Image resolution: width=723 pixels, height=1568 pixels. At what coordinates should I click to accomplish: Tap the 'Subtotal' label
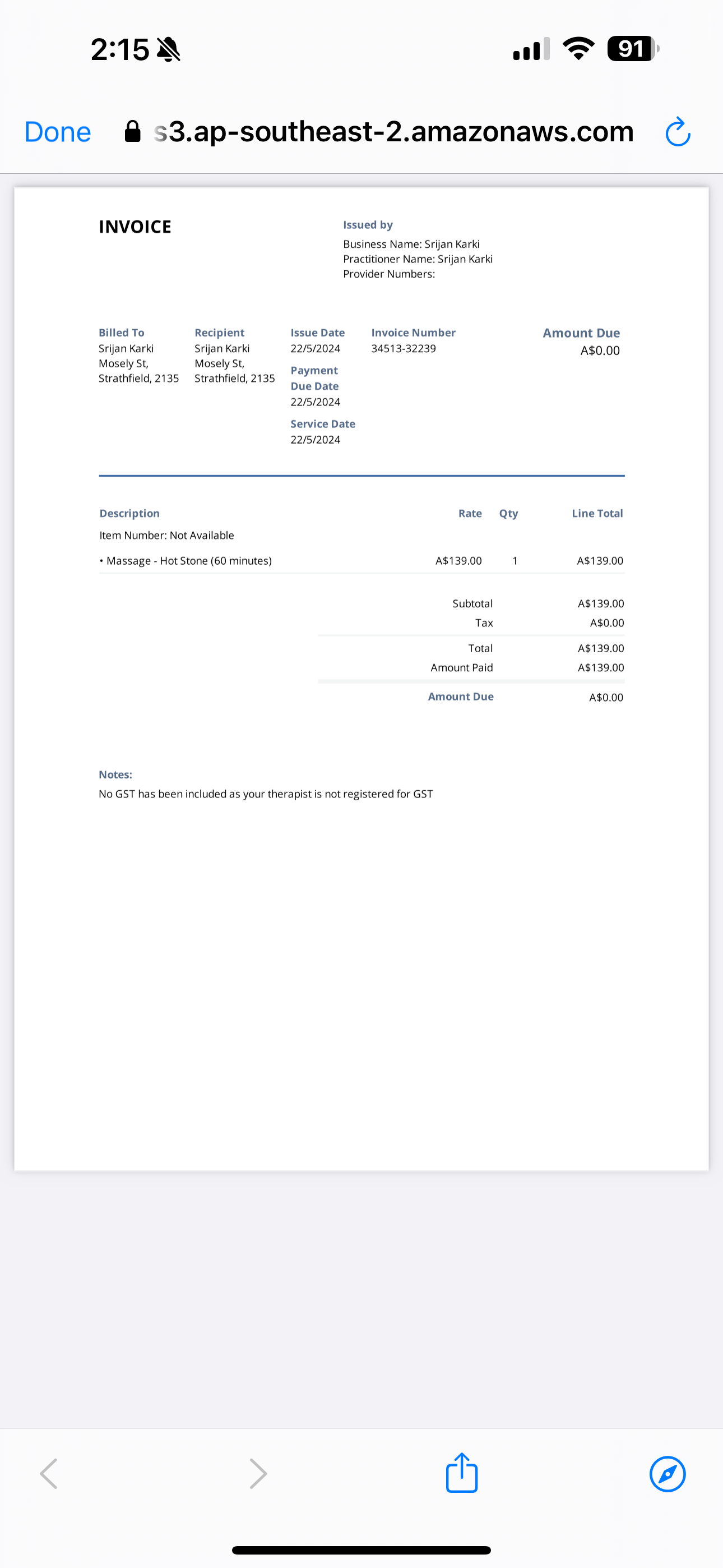pyautogui.click(x=473, y=604)
